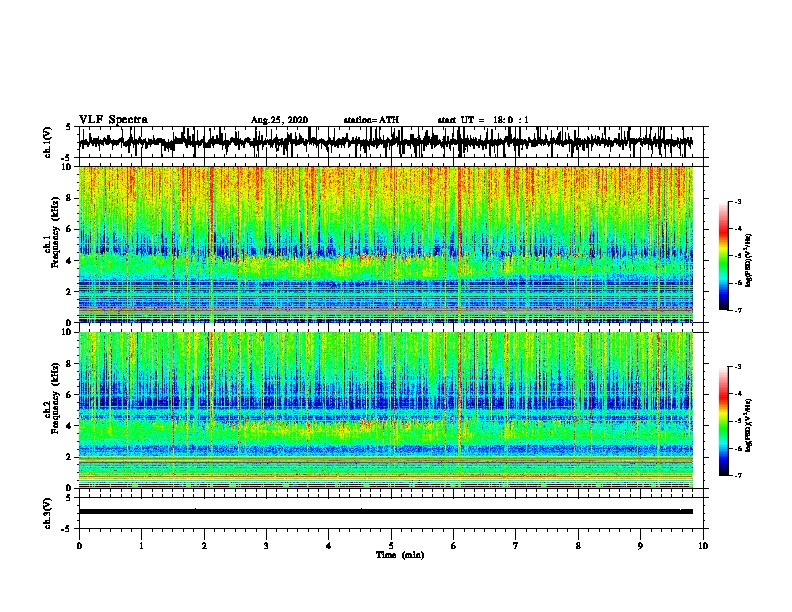792x612 pixels.
Task: Click the "ch.1(V)" waveform axis label
Action: coord(47,142)
